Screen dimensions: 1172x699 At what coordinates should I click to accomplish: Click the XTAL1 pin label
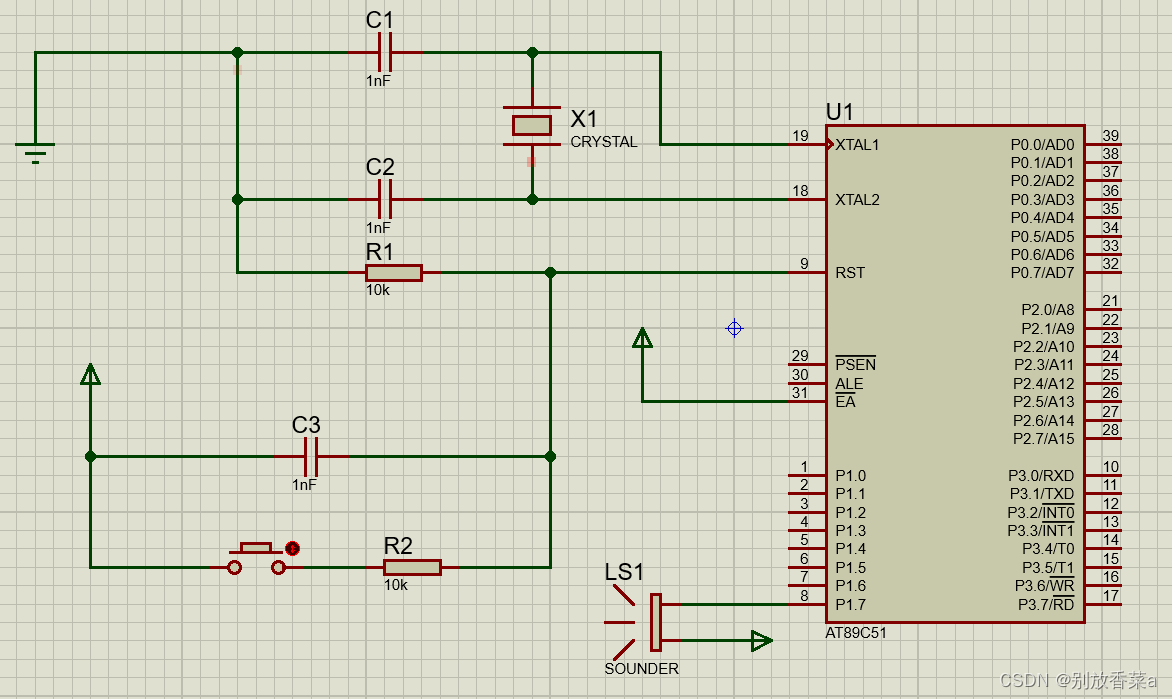(857, 145)
